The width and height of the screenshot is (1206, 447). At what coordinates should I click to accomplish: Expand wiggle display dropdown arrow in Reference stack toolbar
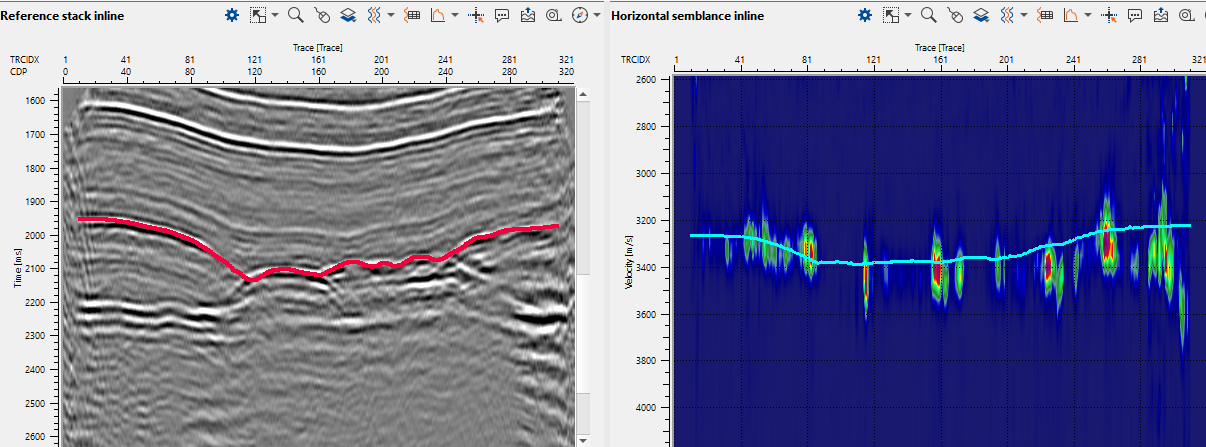coord(390,16)
